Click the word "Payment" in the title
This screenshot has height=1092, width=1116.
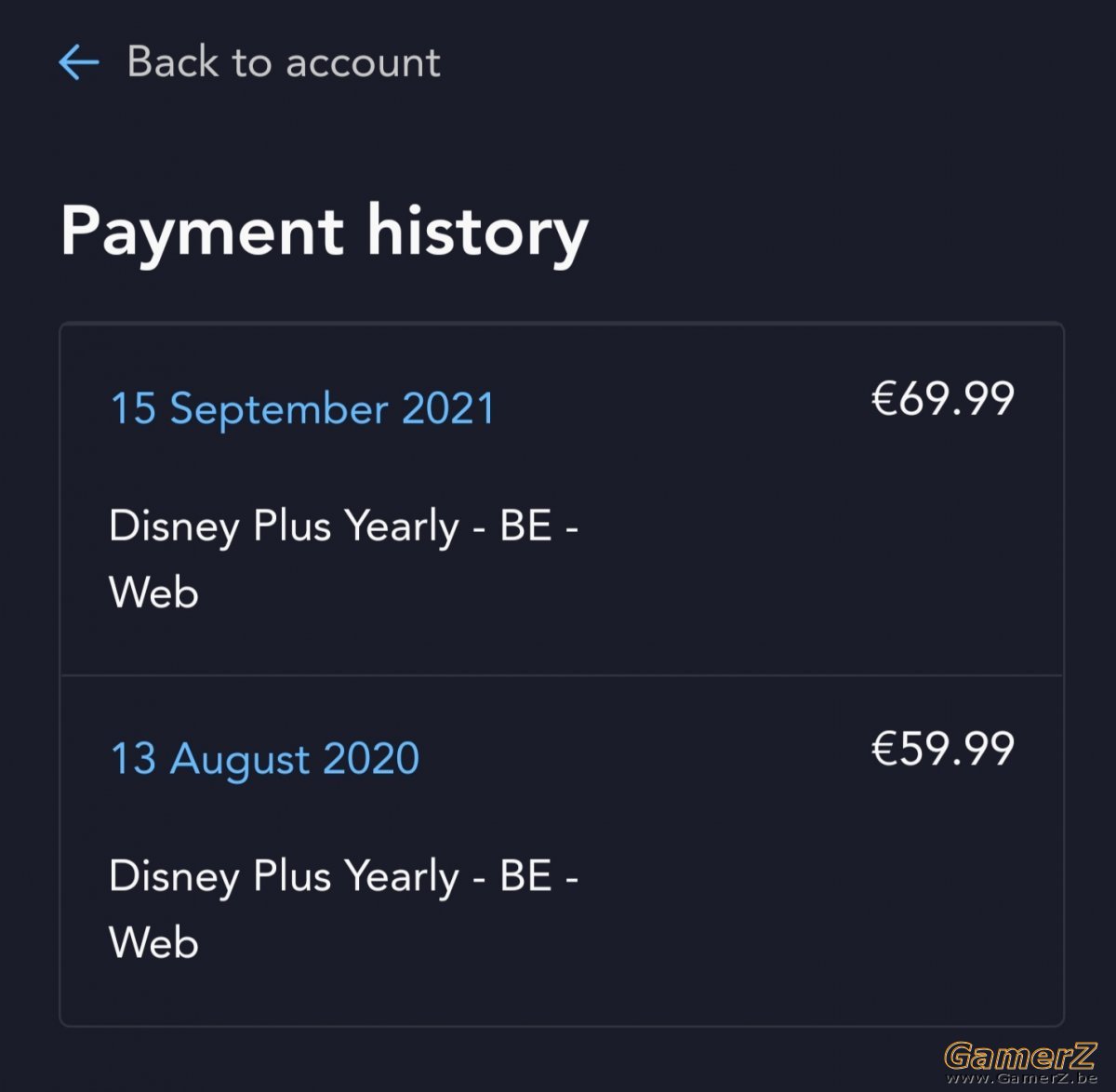point(202,232)
